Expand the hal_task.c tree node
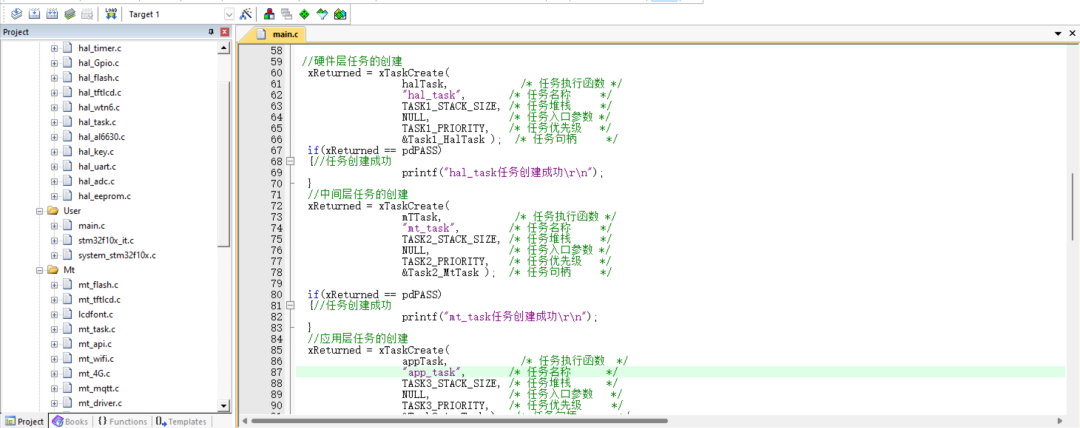The height and width of the screenshot is (428, 1080). tap(54, 122)
